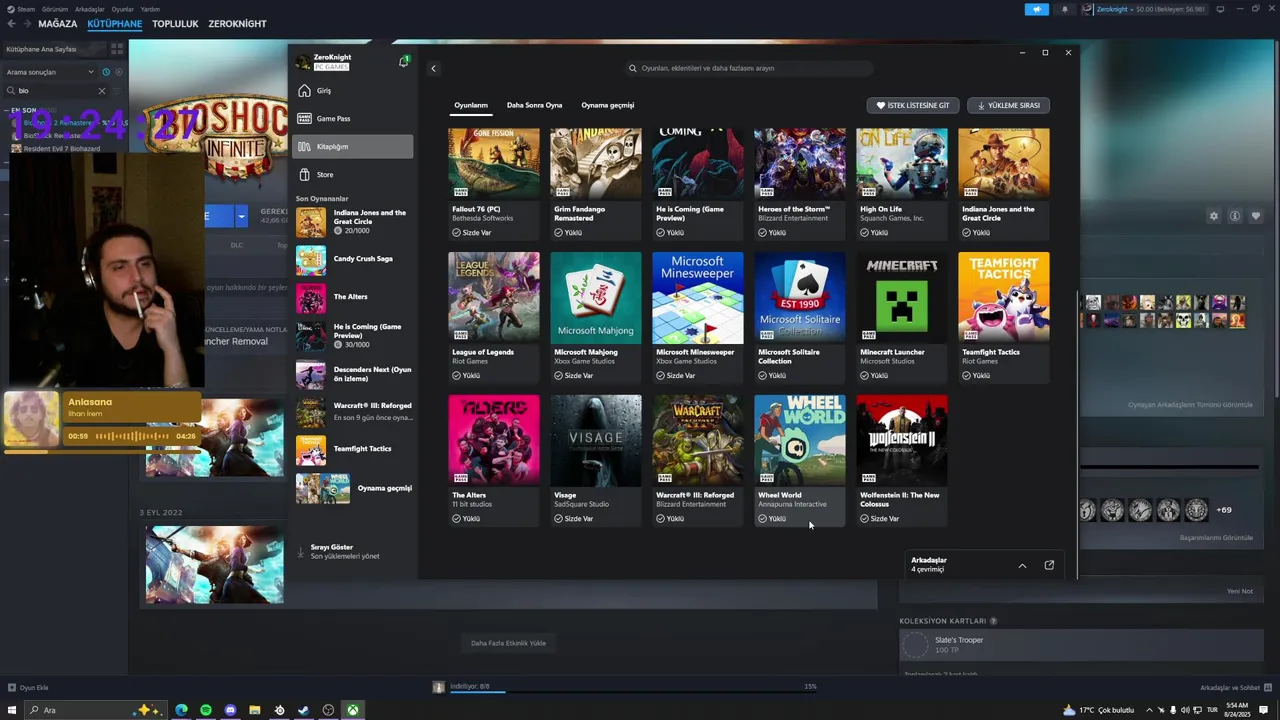Switch to the Oyunlarım tab
1280x720 pixels.
[471, 105]
